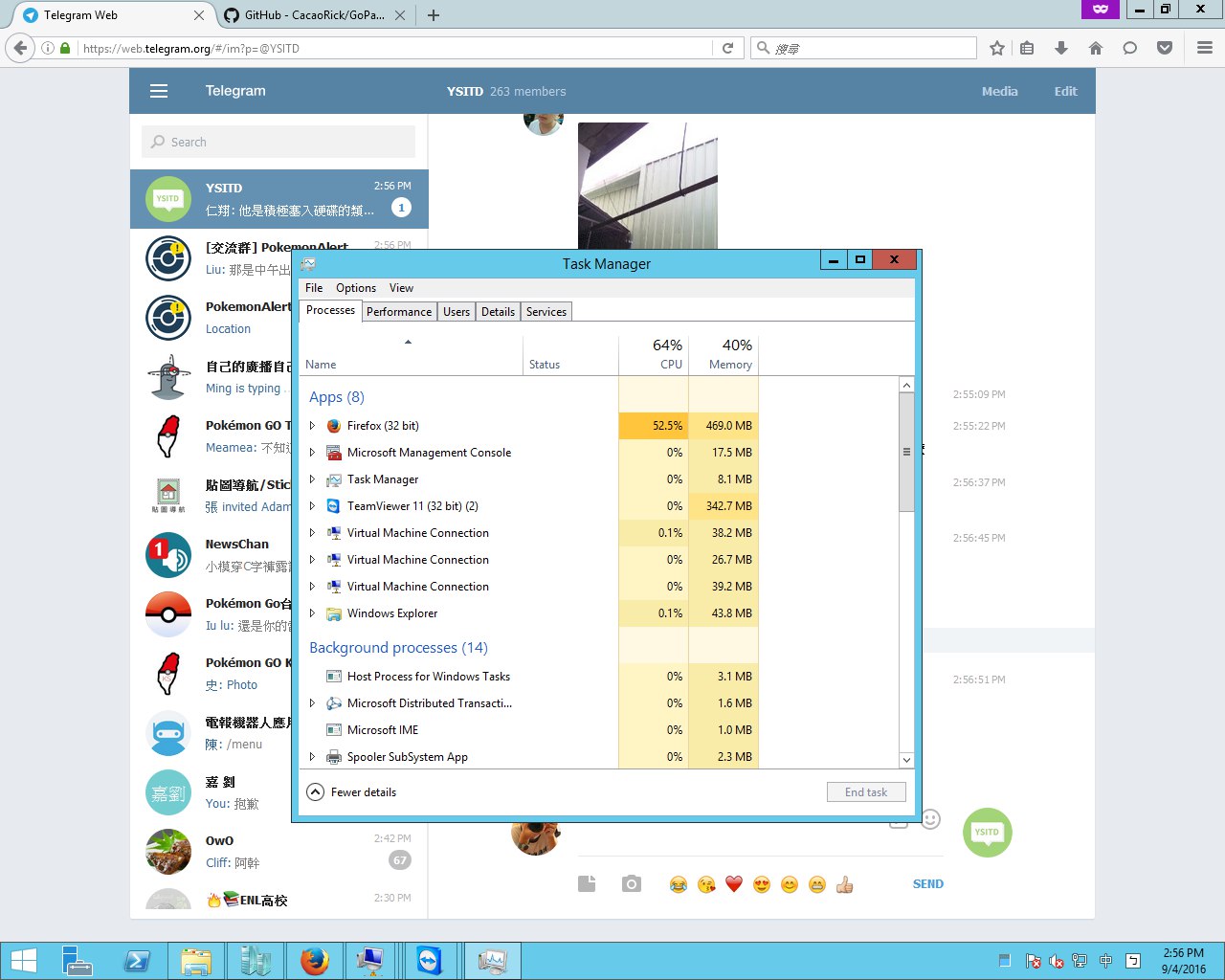This screenshot has height=980, width=1225.
Task: Open the NewsChan chat
Action: (211, 555)
